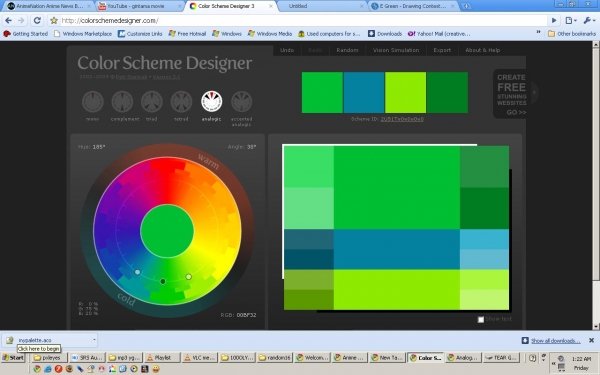Image resolution: width=600 pixels, height=375 pixels.
Task: Click the help icon in the system tray
Action: [533, 358]
